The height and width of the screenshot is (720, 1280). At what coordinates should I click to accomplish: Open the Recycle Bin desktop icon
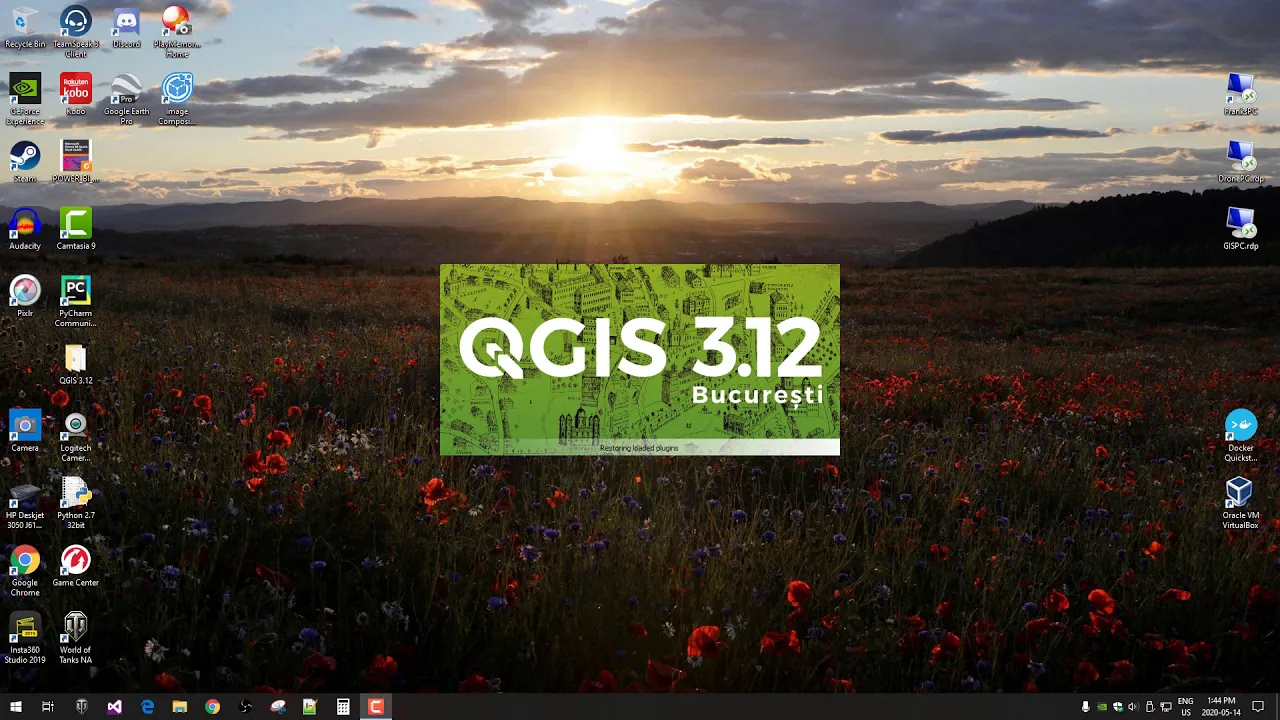(x=25, y=27)
